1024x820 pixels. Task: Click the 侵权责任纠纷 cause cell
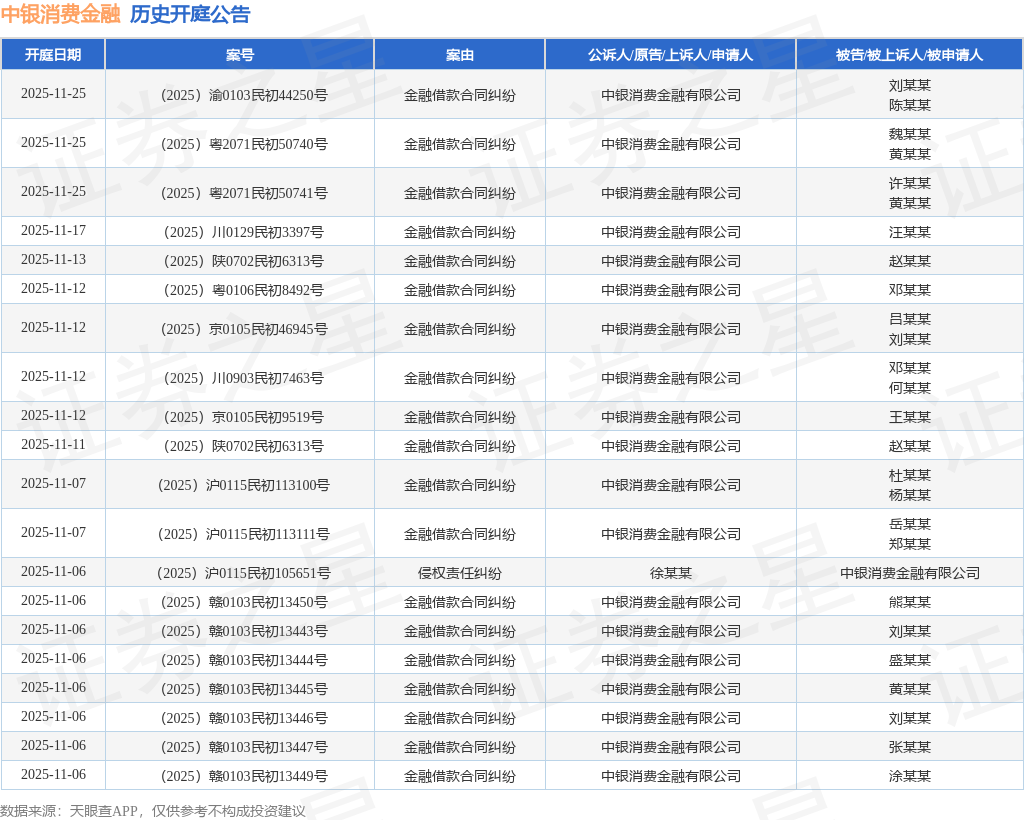pyautogui.click(x=460, y=573)
